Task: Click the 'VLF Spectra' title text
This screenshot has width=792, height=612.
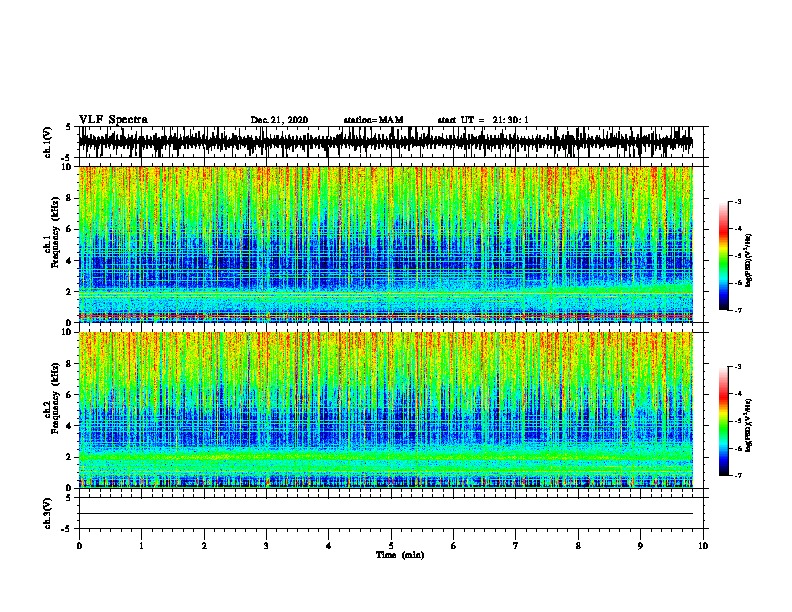Action: (113, 120)
